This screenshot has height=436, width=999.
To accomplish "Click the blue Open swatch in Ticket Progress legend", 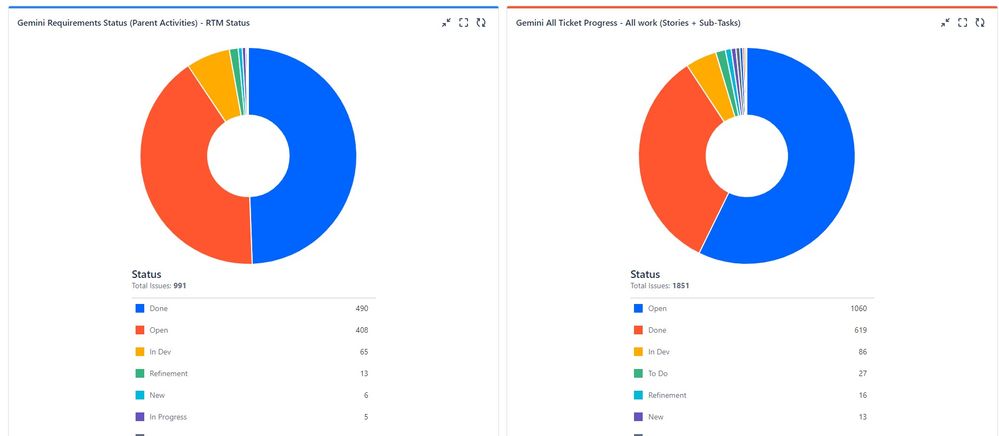I will coord(638,309).
